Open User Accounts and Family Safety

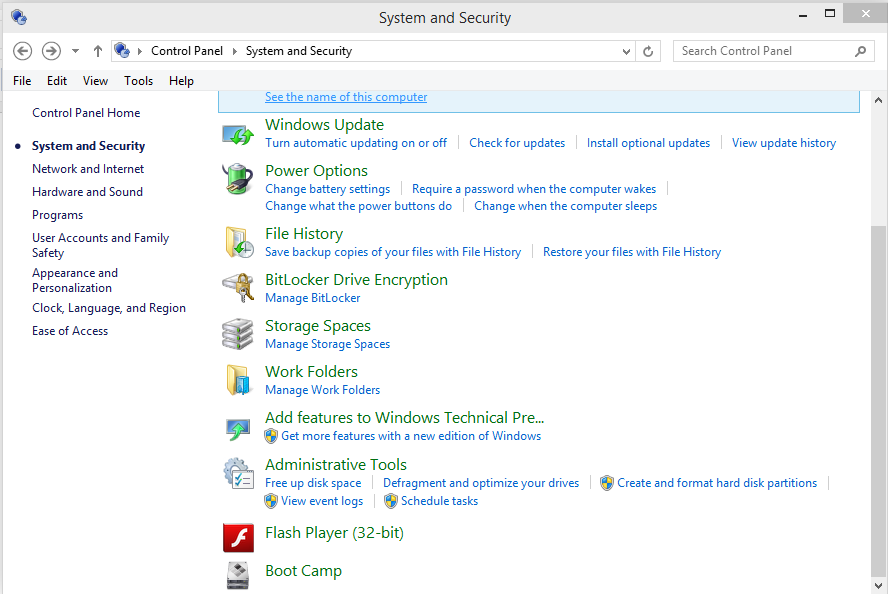tap(100, 245)
